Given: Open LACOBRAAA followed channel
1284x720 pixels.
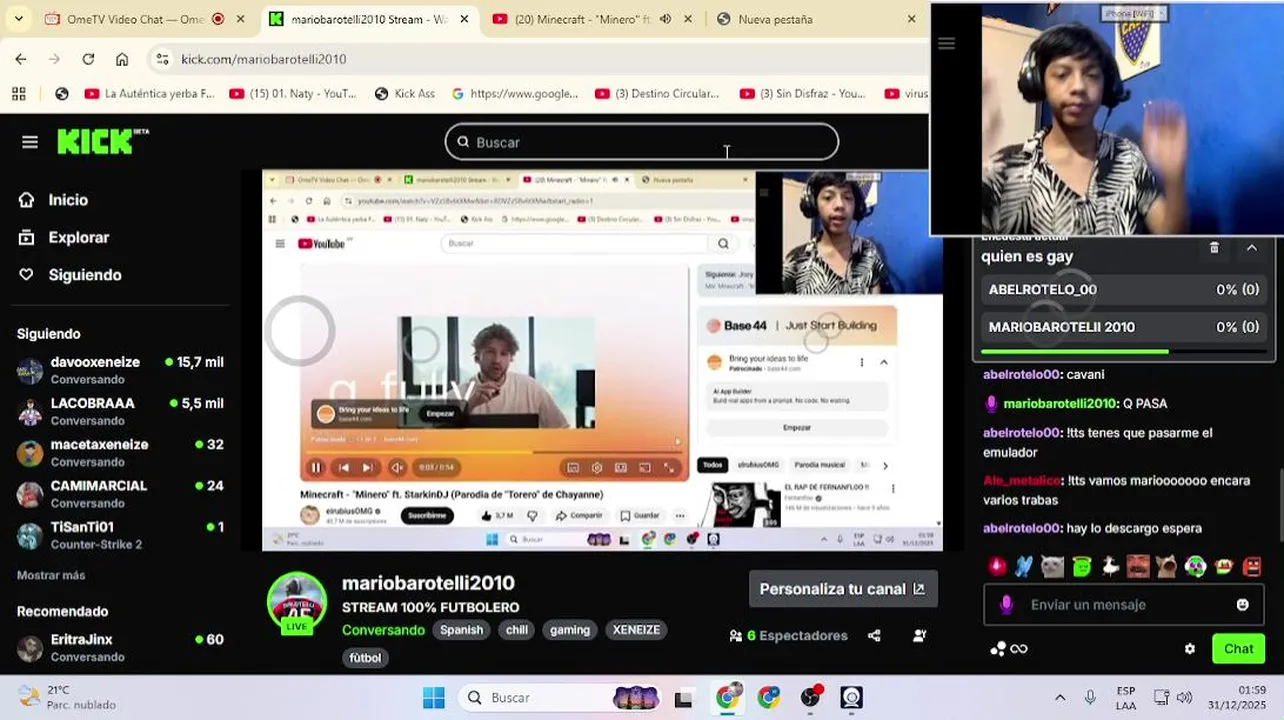Looking at the screenshot, I should (x=120, y=411).
